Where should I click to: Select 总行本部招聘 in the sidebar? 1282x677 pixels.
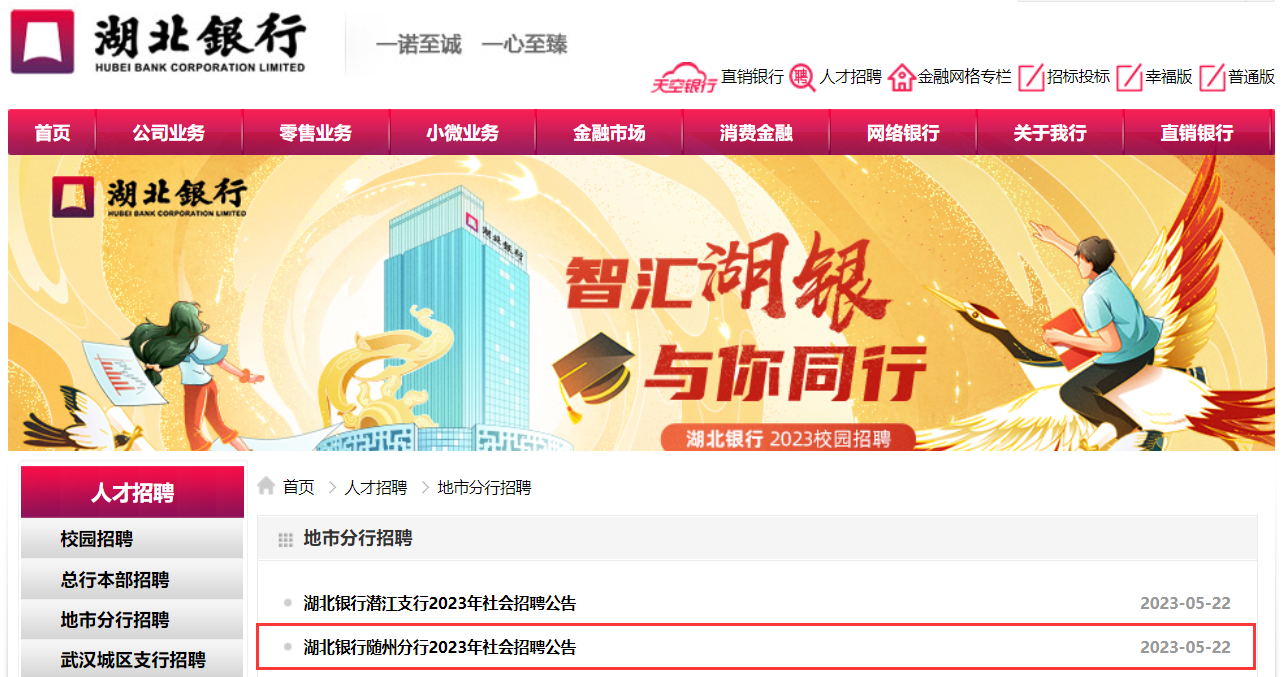132,579
